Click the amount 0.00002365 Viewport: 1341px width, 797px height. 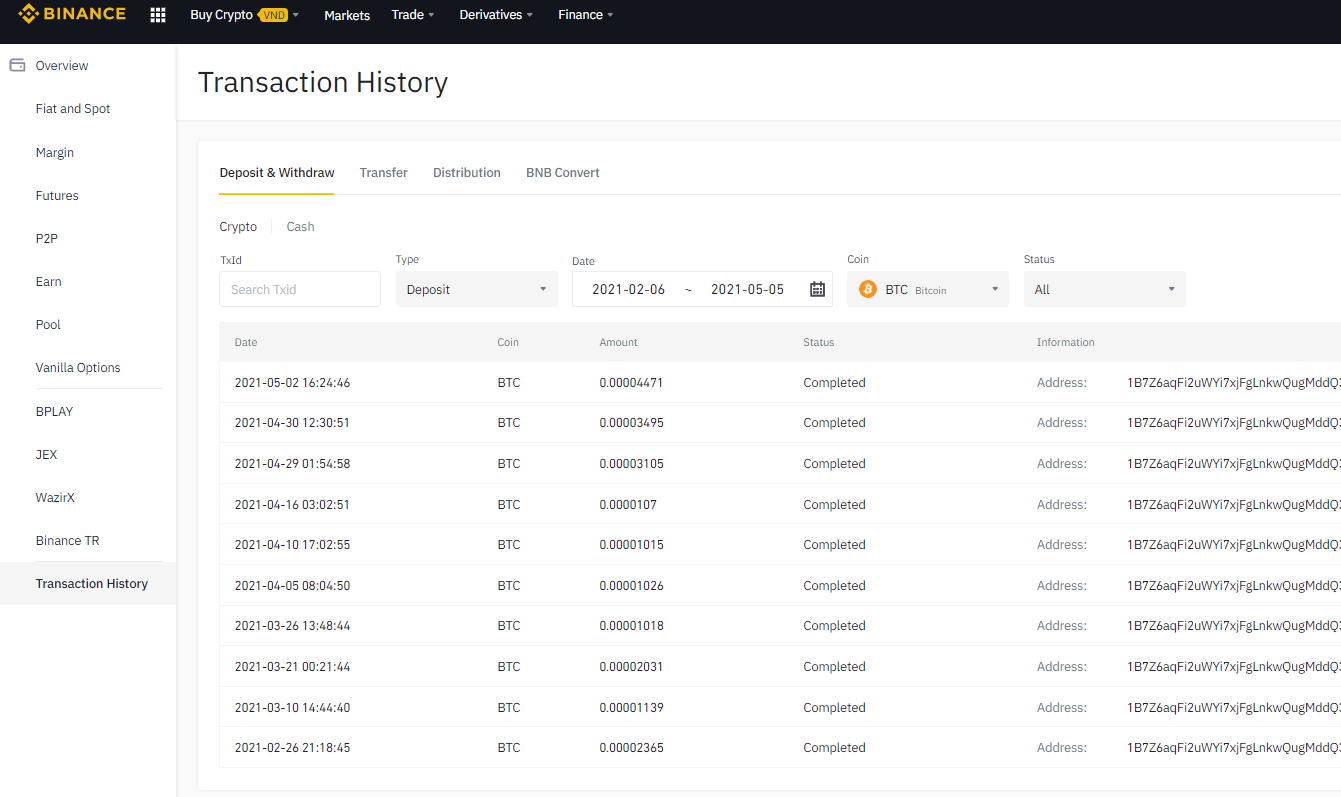(x=632, y=748)
